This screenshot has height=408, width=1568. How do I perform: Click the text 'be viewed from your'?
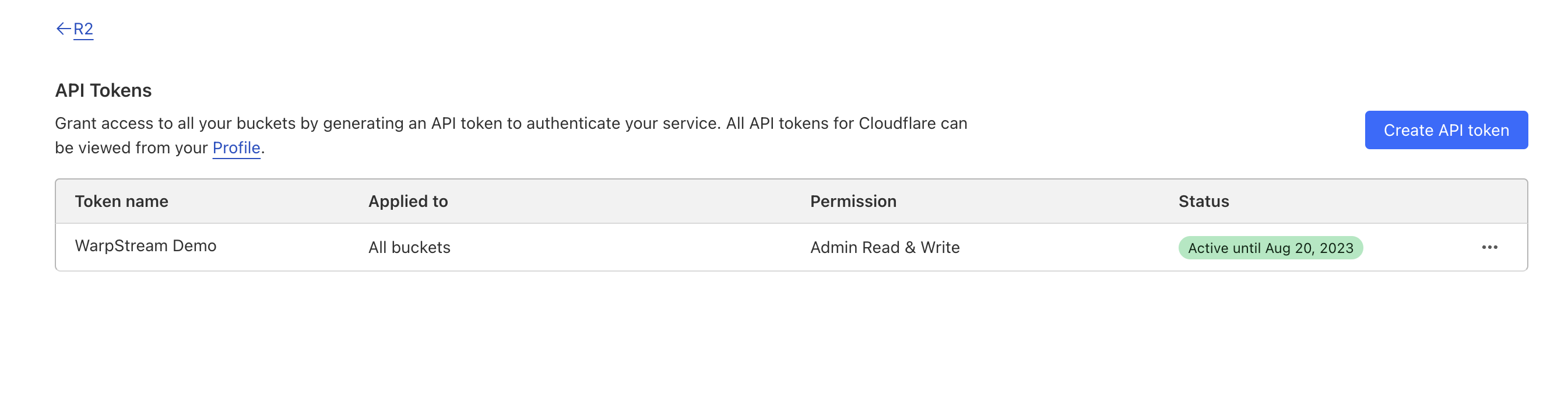tap(132, 148)
